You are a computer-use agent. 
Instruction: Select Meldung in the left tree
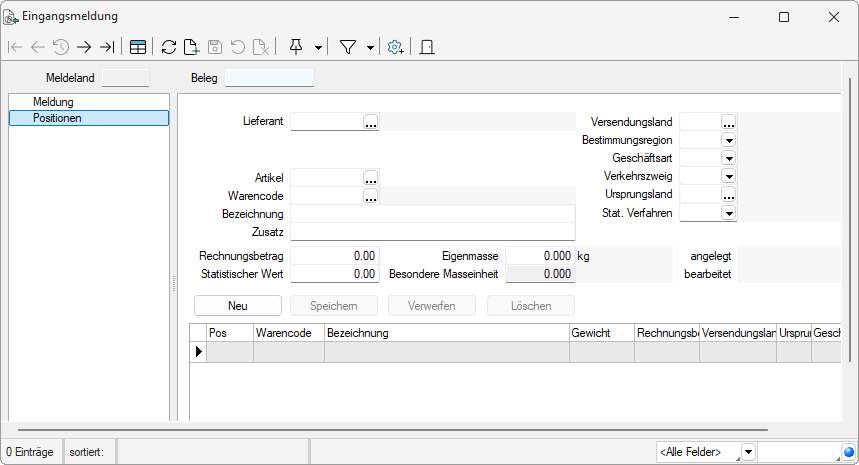click(53, 102)
